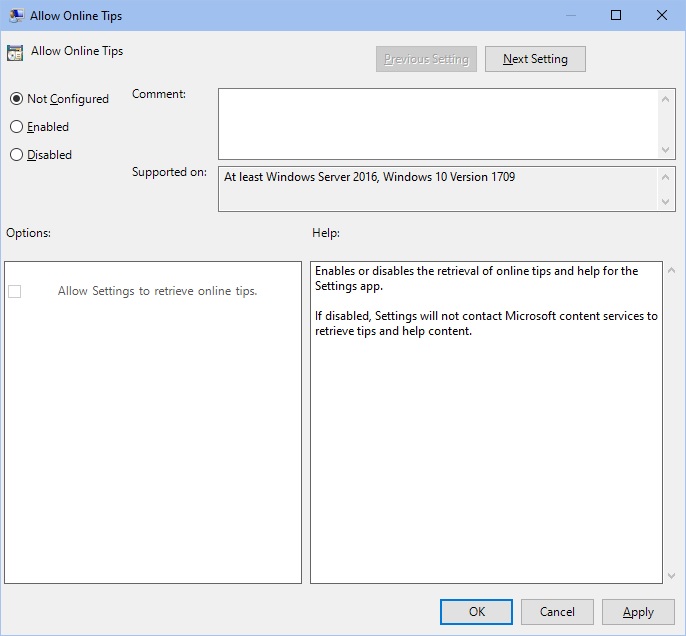
Task: Click the Allow Online Tips heading text
Action: (77, 51)
